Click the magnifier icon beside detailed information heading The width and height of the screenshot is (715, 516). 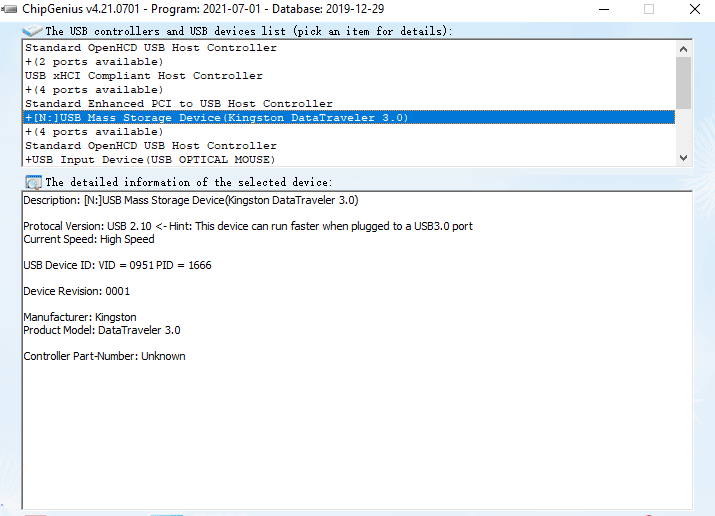click(33, 182)
